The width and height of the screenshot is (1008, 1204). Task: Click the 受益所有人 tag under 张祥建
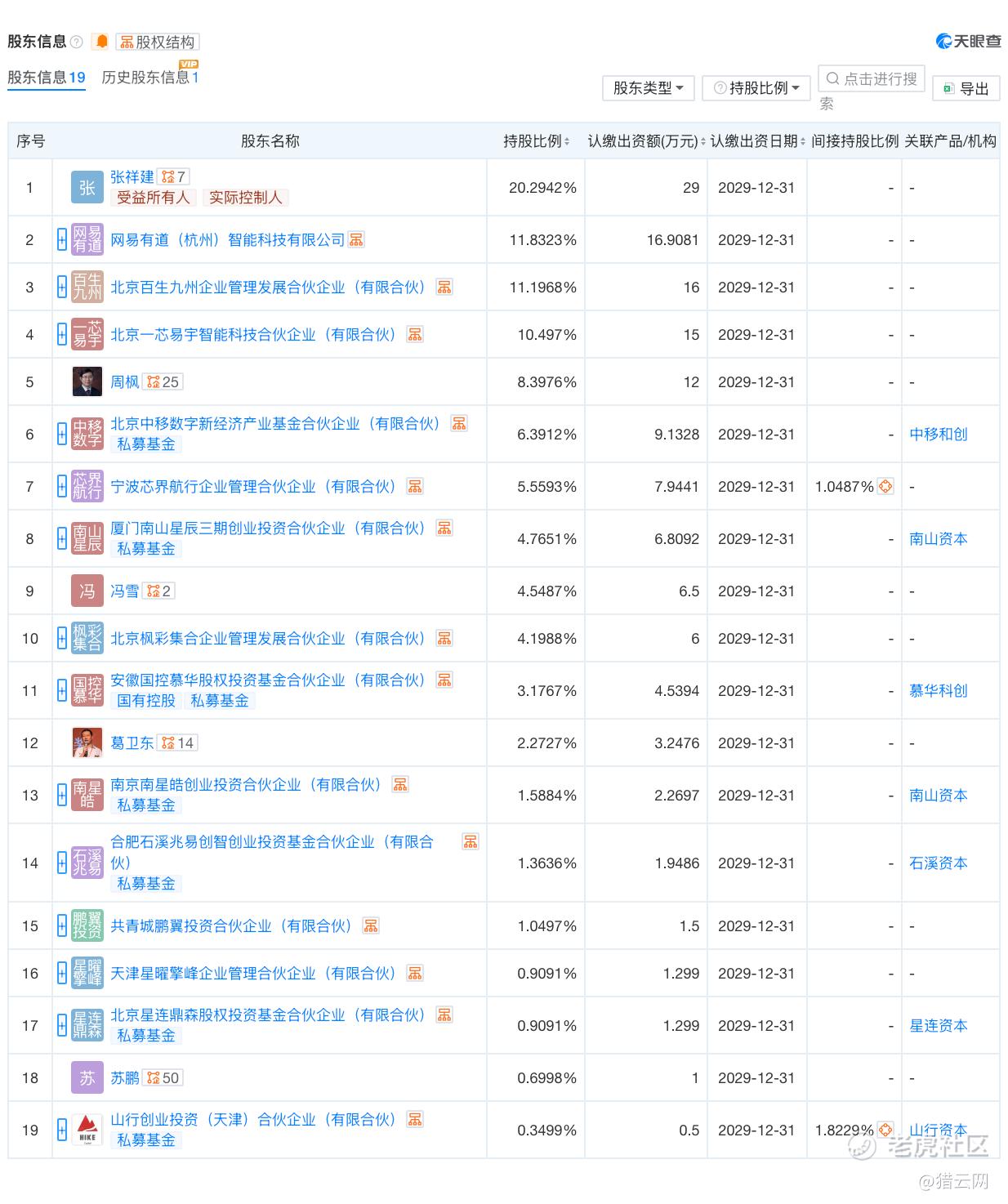(153, 198)
